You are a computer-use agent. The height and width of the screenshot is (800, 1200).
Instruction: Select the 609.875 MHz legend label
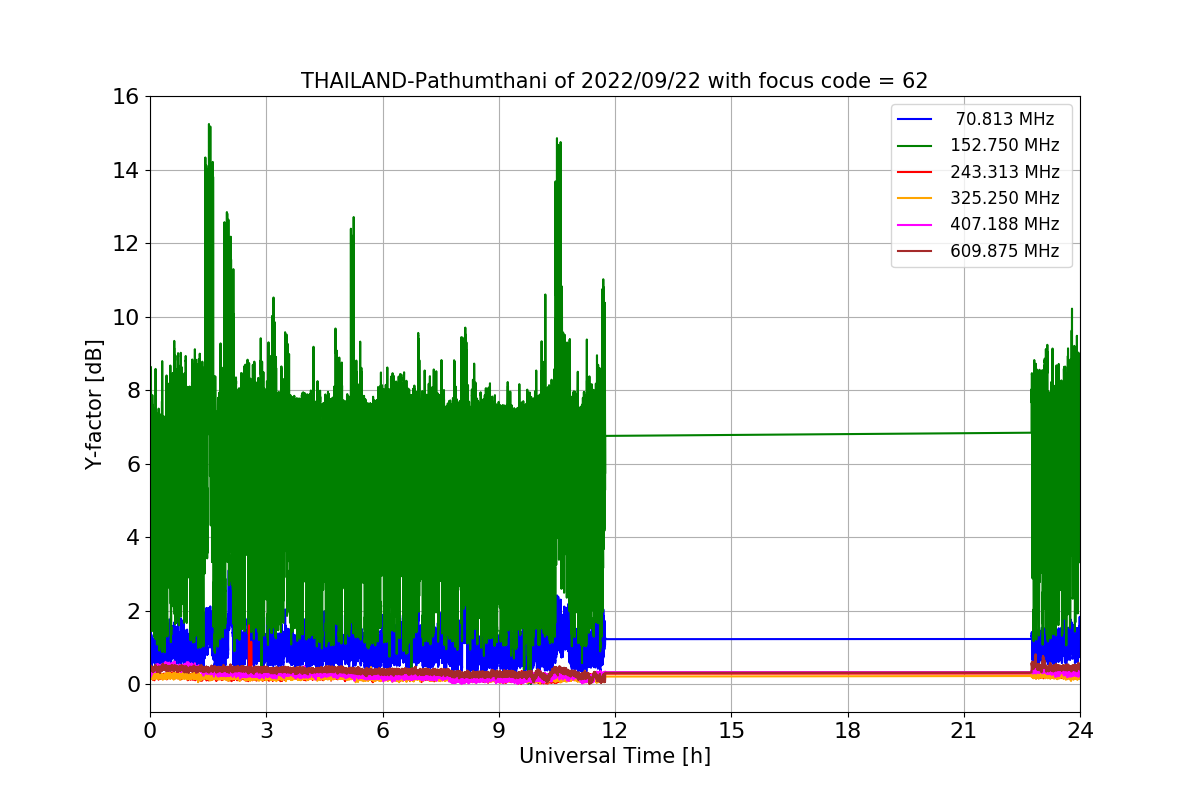1005,251
